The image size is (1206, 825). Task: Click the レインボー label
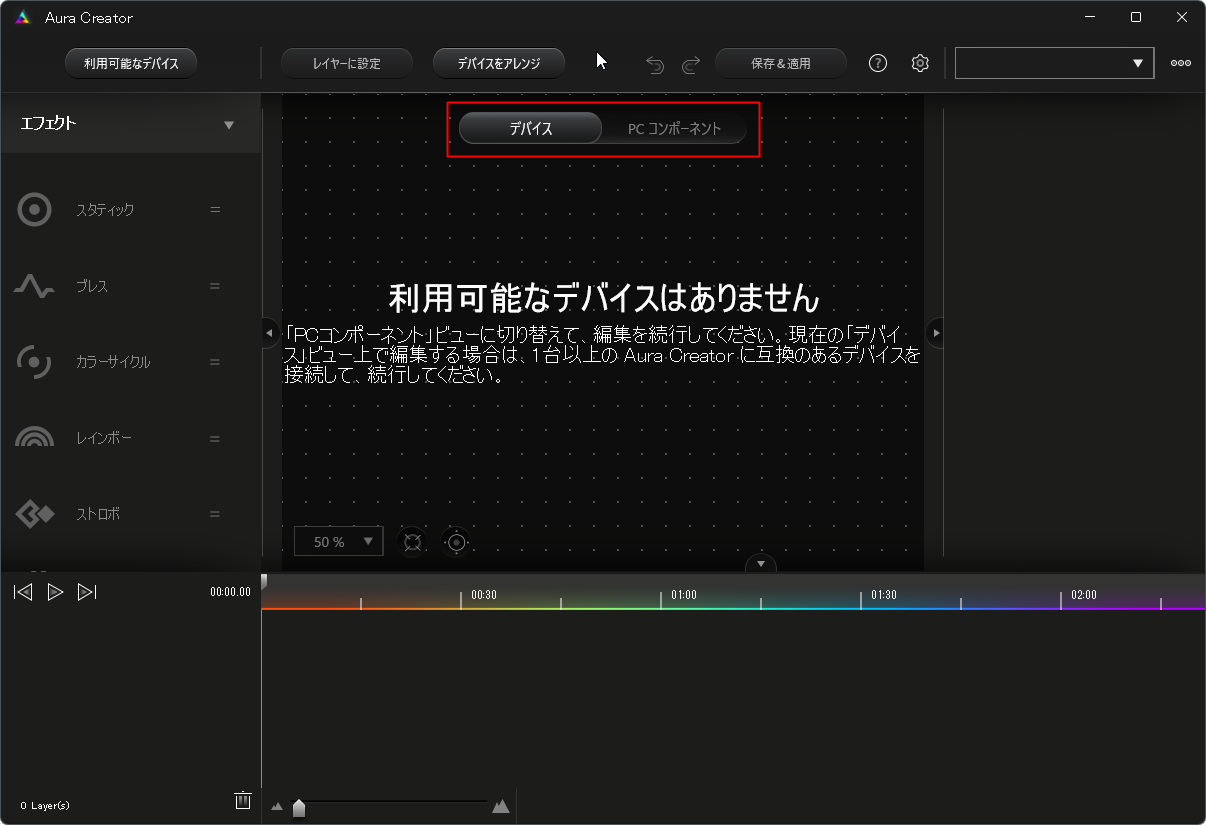(x=104, y=438)
